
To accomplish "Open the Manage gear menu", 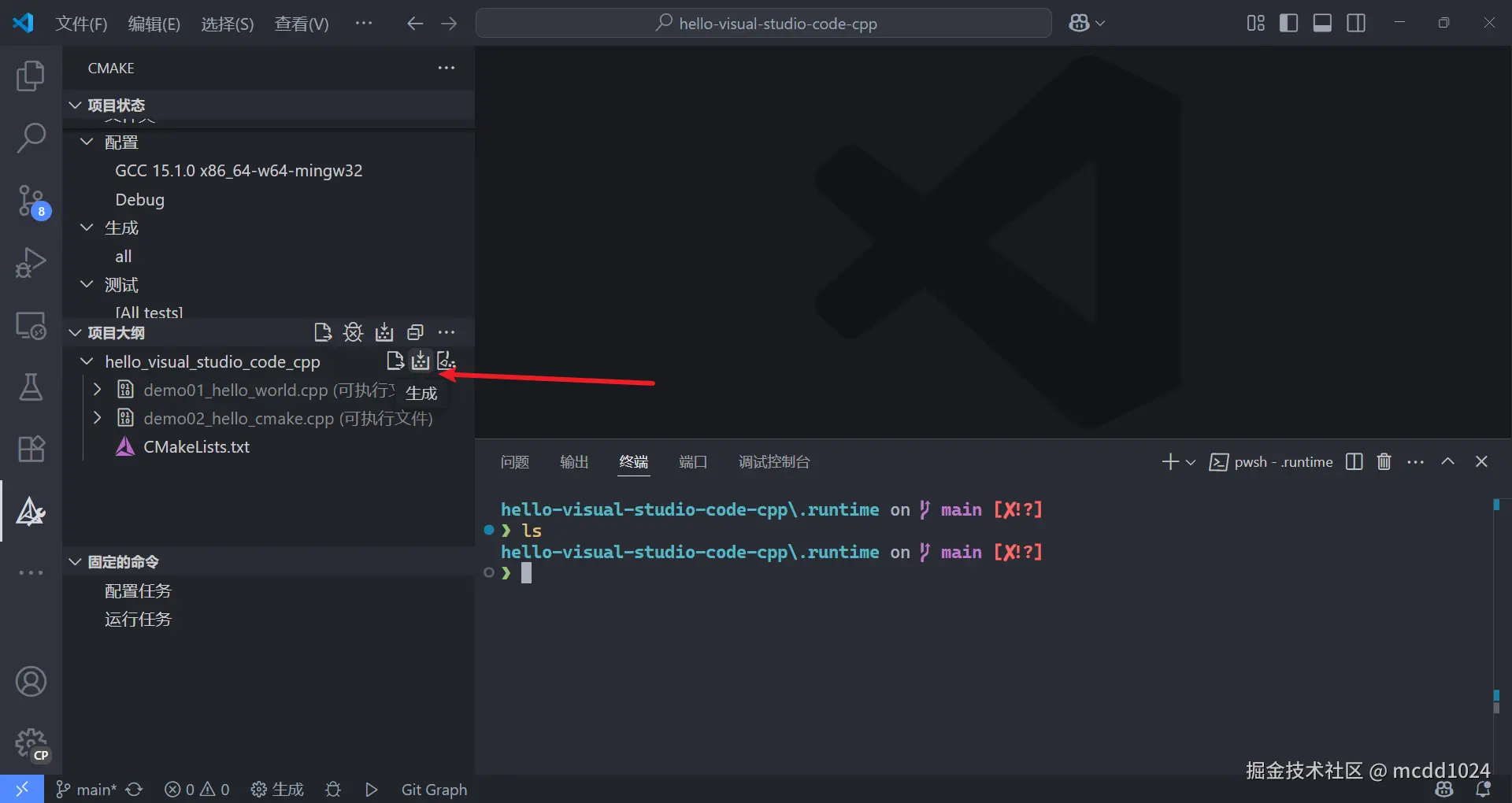I will 32,745.
